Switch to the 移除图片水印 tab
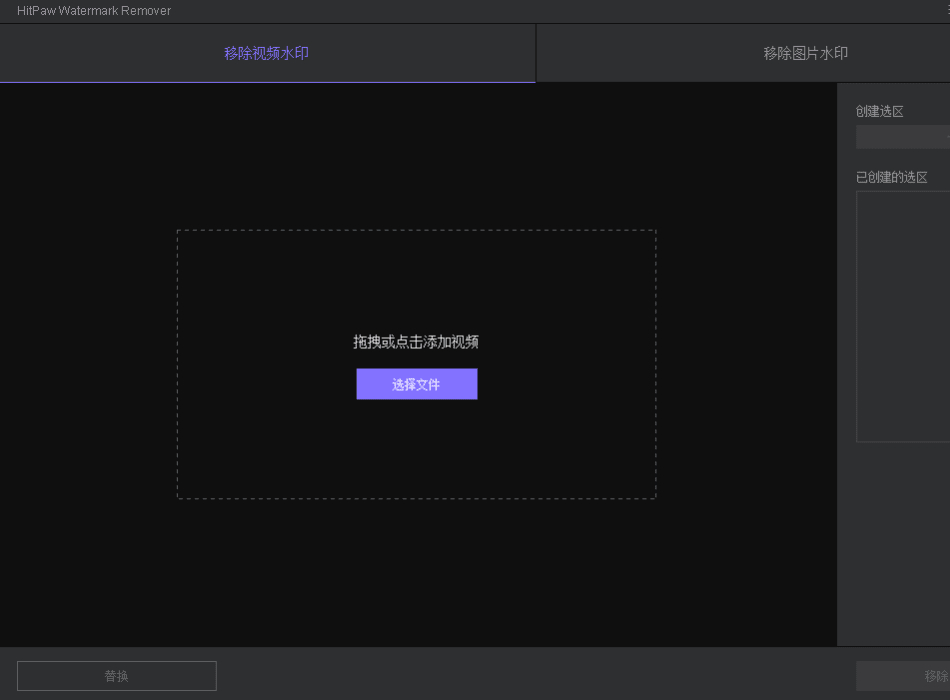 805,53
